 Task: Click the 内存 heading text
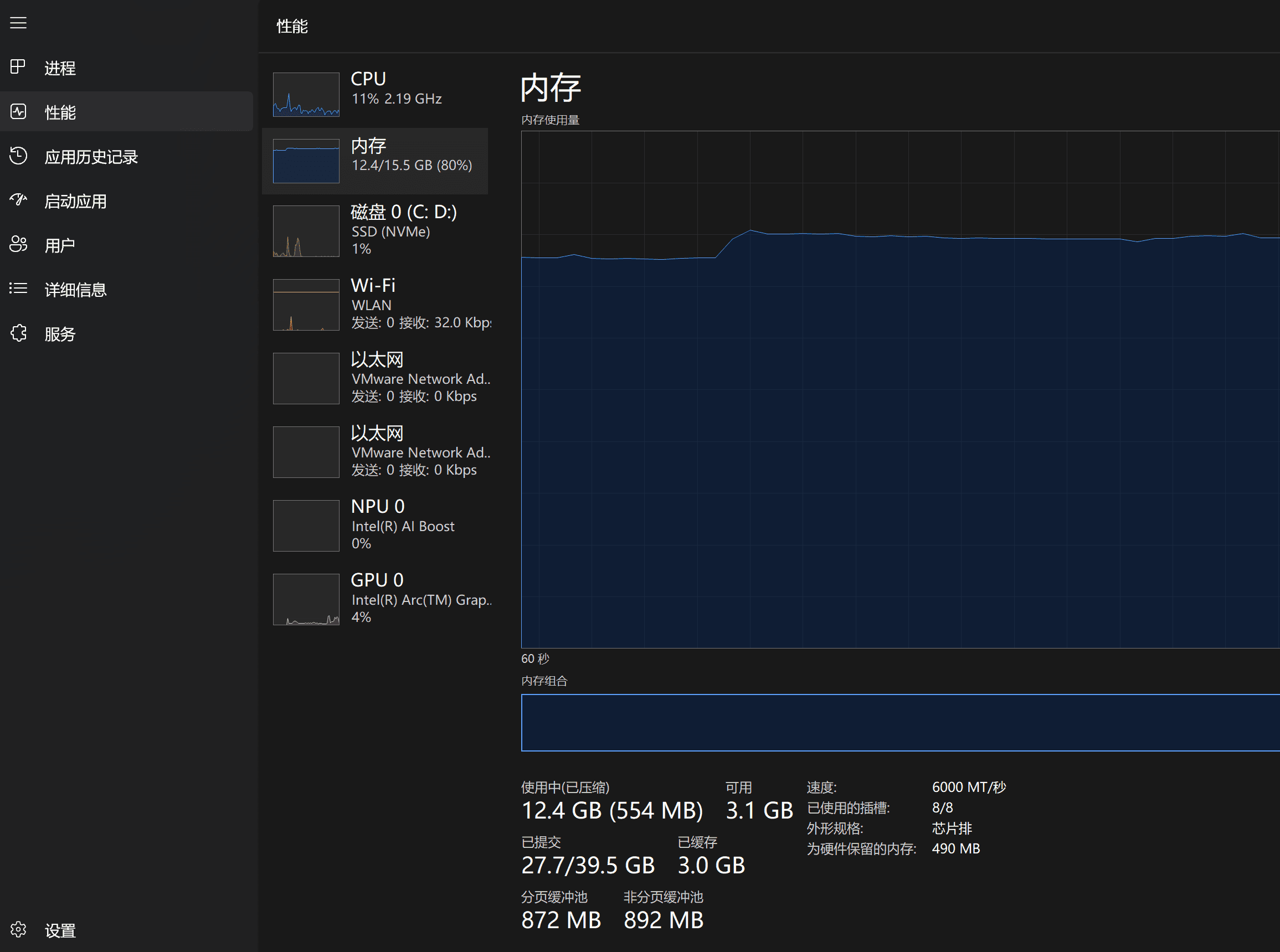[551, 88]
